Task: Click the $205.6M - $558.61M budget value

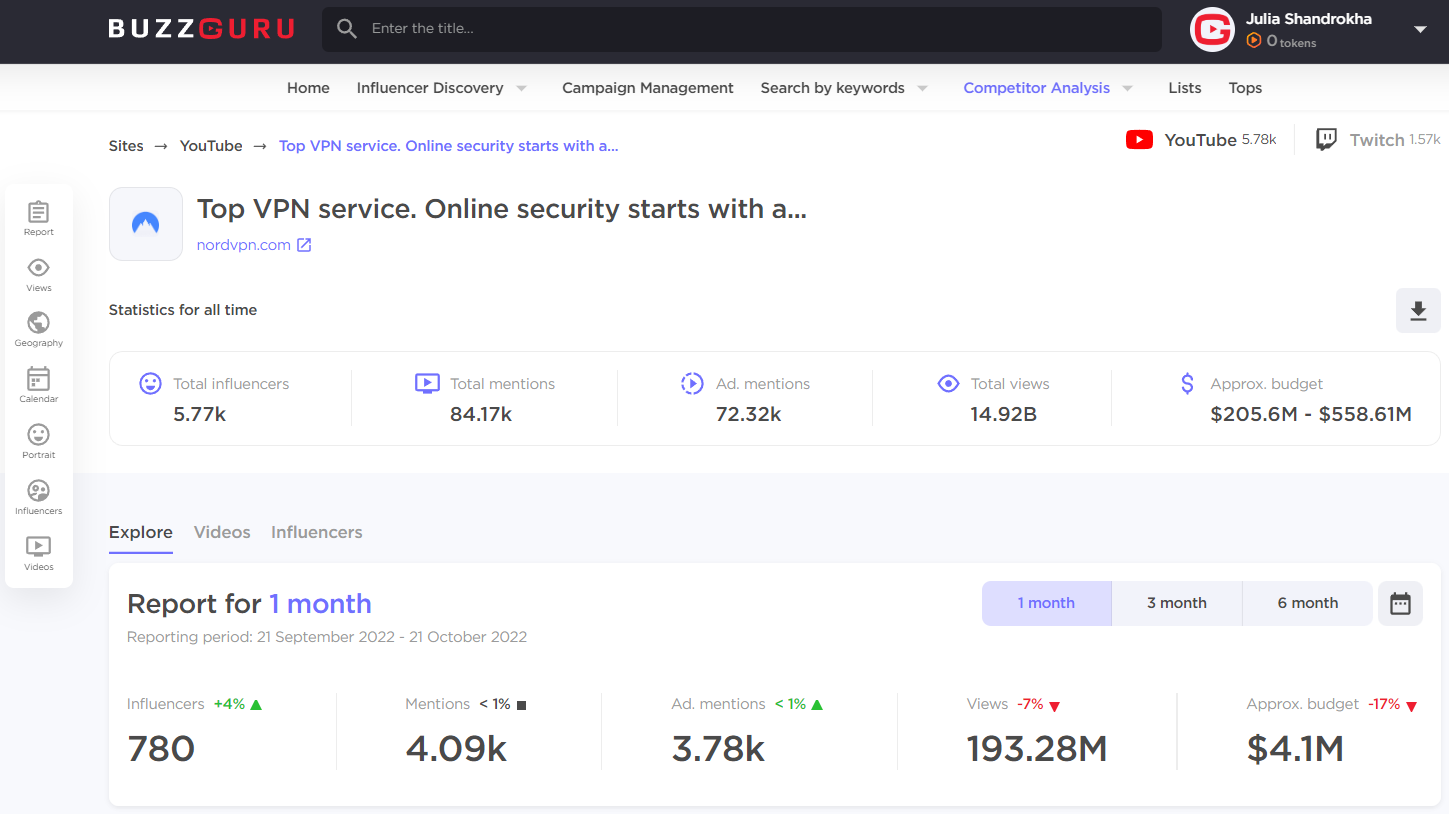Action: click(1311, 414)
